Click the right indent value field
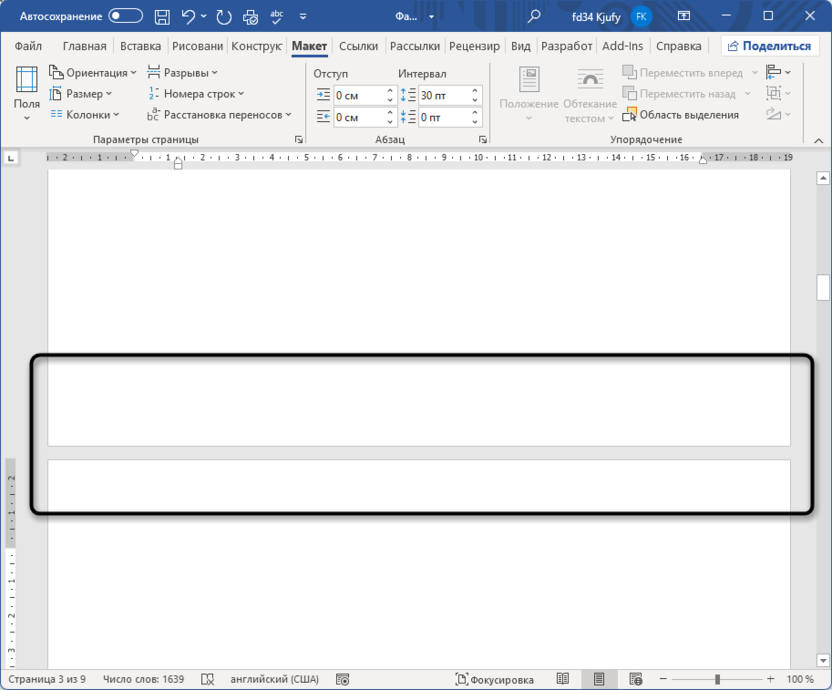The width and height of the screenshot is (832, 690). click(359, 117)
